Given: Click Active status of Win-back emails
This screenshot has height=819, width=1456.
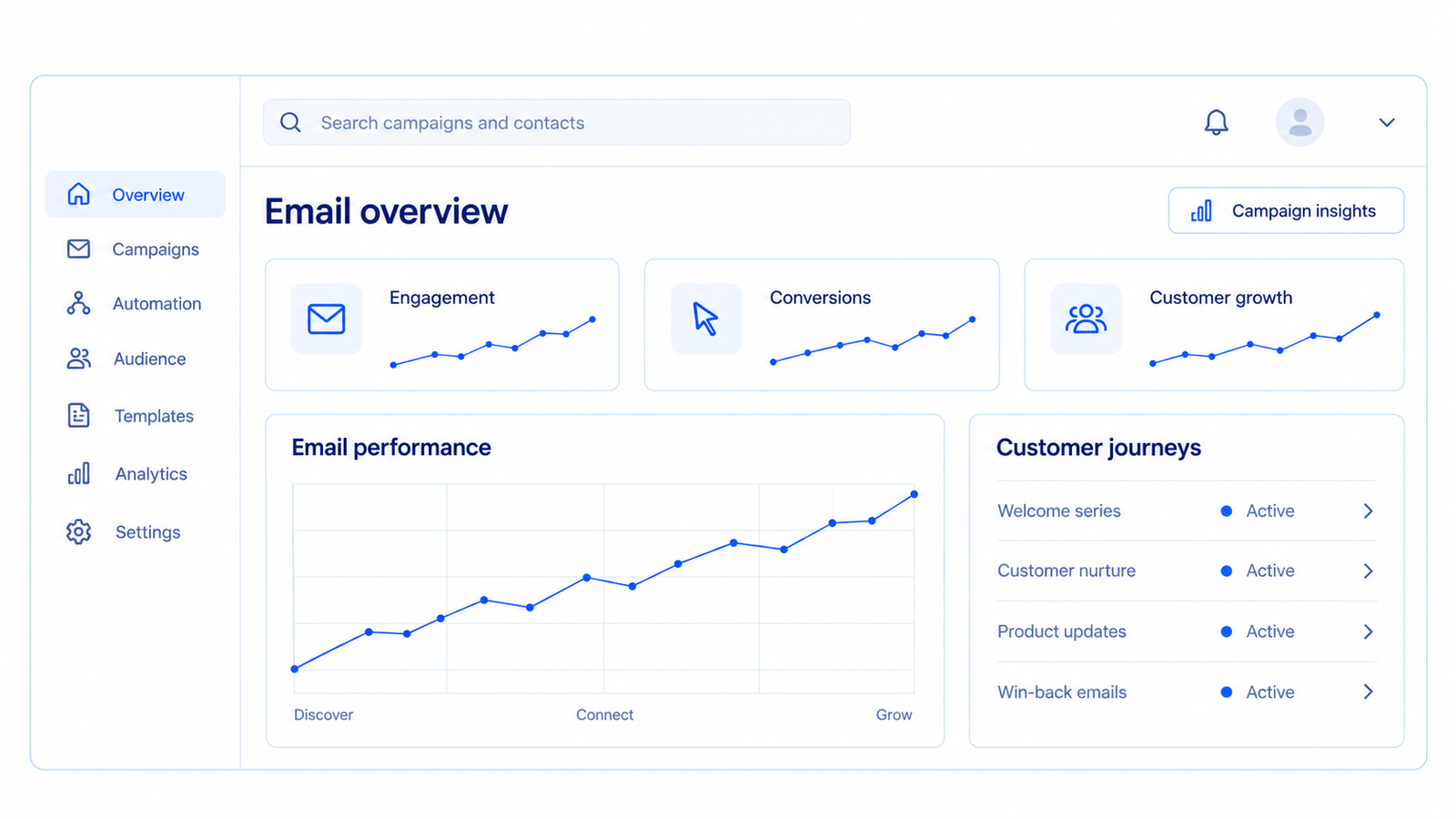Looking at the screenshot, I should tap(1258, 692).
